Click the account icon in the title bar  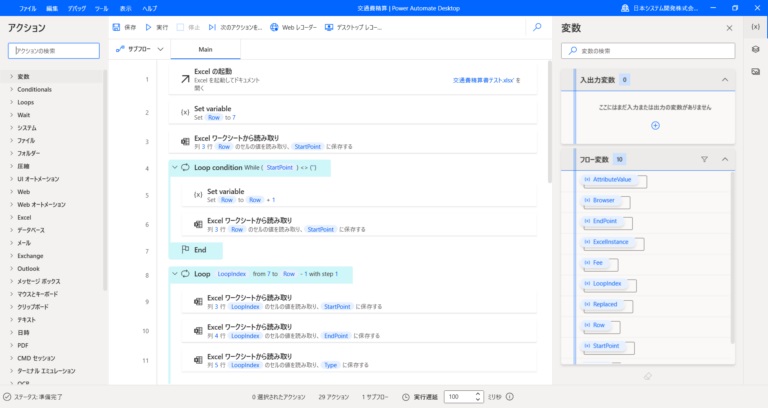[x=625, y=8]
